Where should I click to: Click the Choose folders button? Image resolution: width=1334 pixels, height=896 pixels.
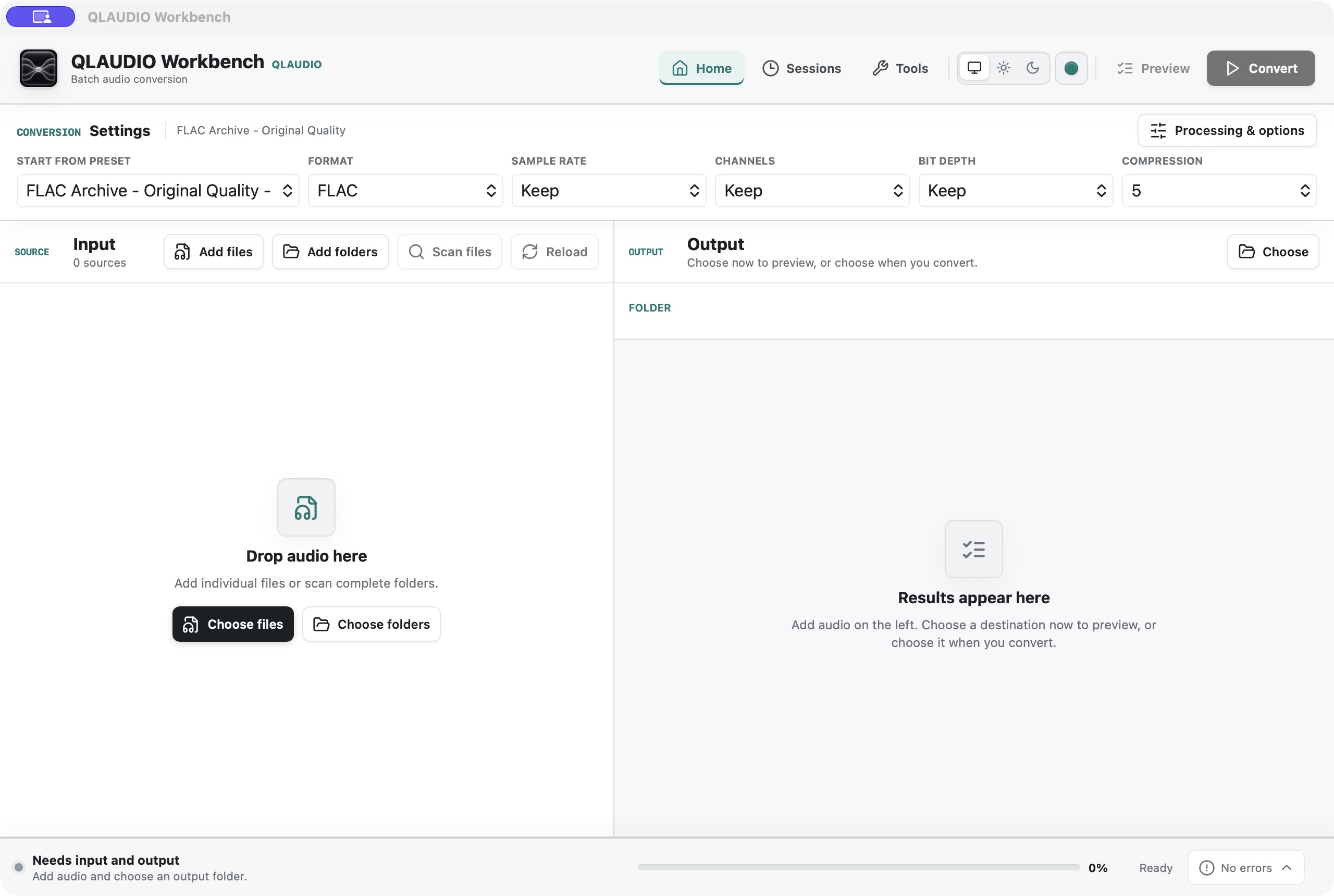point(371,624)
